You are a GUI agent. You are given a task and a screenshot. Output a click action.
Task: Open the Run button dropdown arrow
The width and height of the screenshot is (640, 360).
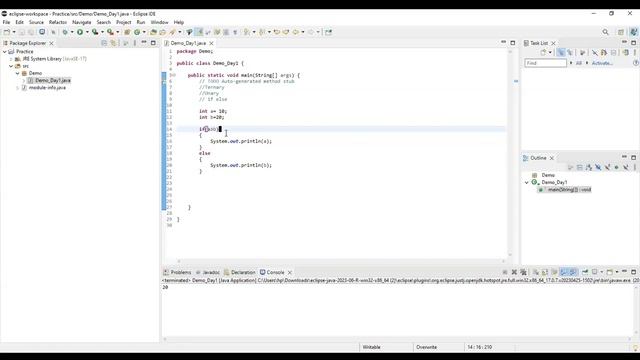[x=87, y=32]
